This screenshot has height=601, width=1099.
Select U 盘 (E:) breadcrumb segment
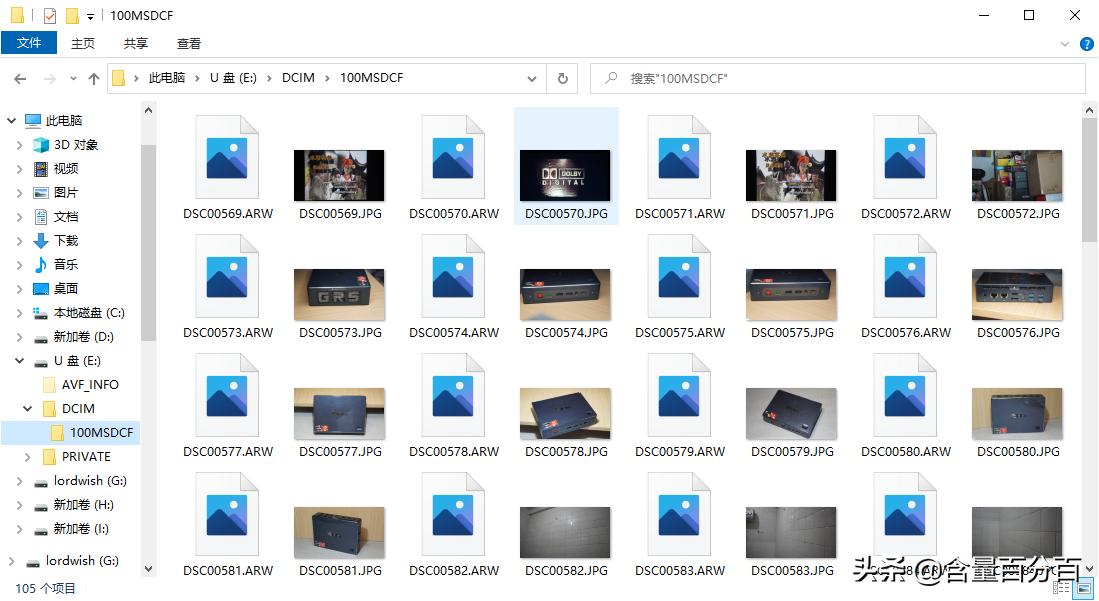pyautogui.click(x=233, y=78)
